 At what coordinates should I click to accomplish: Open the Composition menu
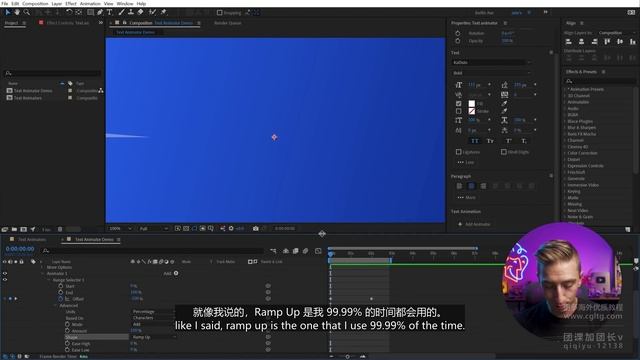point(35,3)
